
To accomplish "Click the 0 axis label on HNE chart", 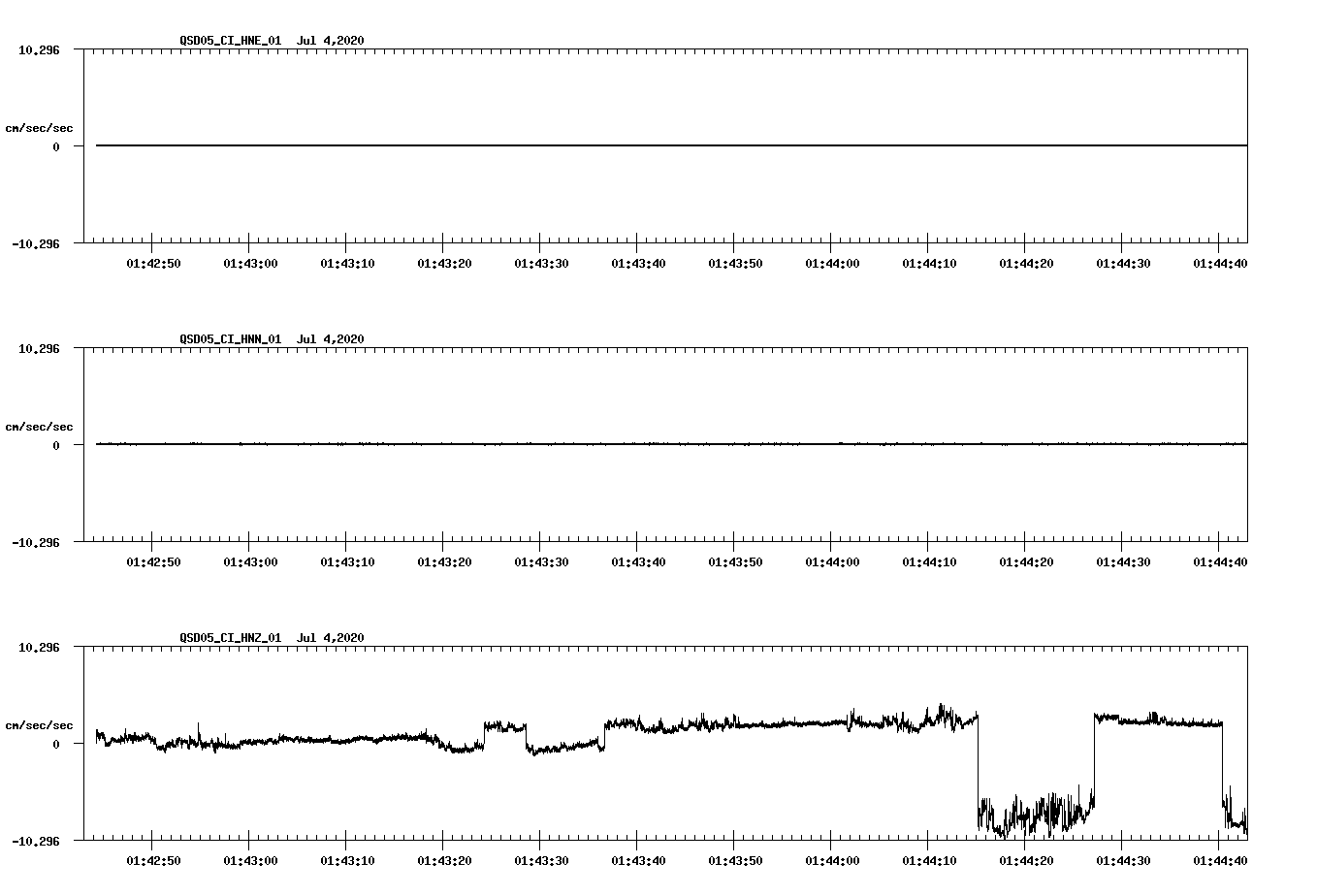I will coord(56,146).
